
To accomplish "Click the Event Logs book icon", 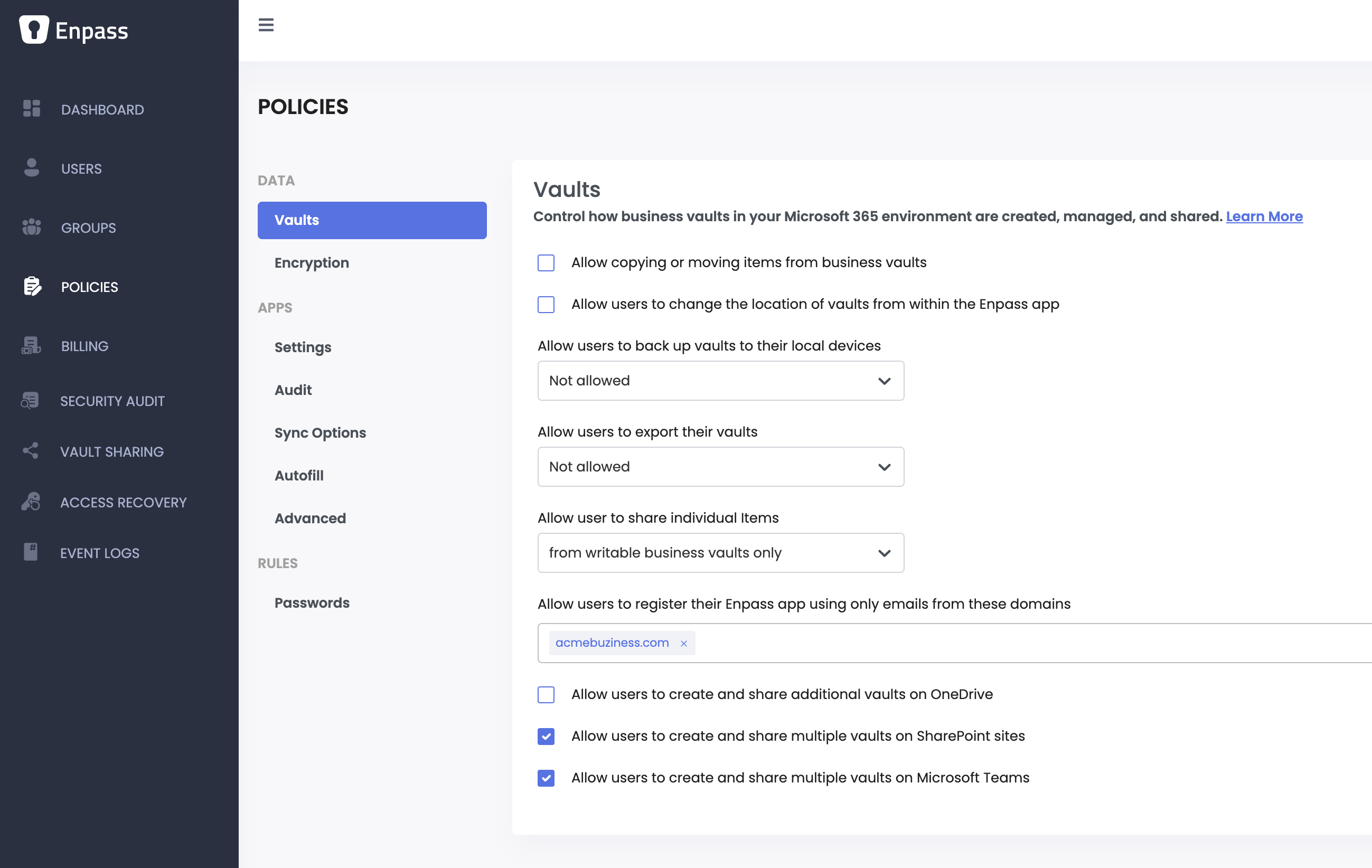I will [x=31, y=552].
